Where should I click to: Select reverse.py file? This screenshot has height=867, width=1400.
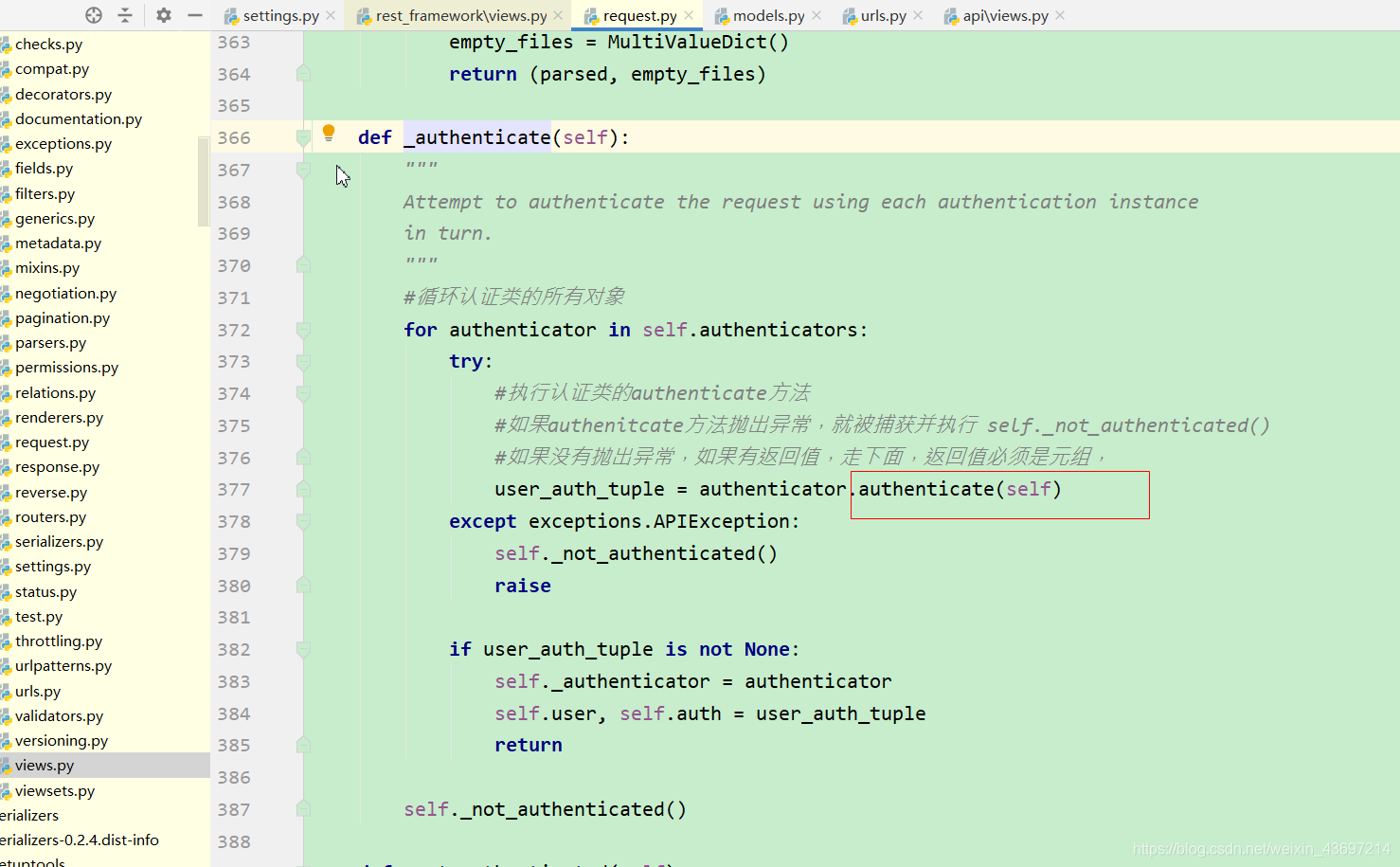coord(51,492)
